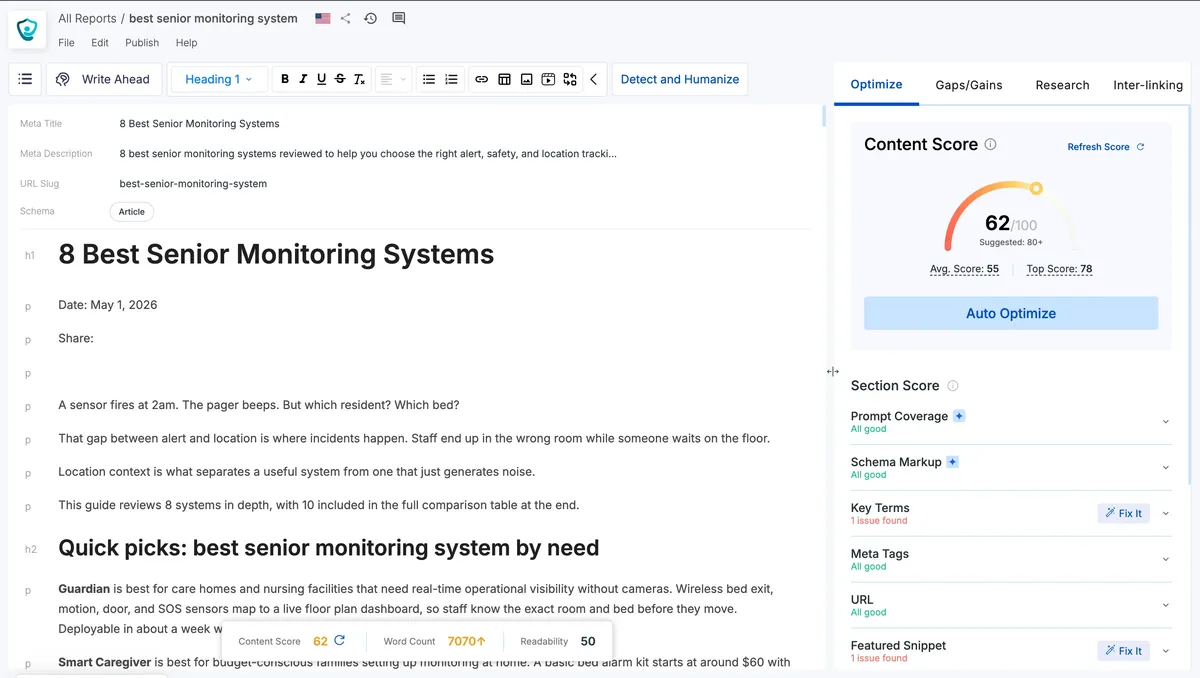Click sparkle badge beside Prompt Coverage
This screenshot has height=678, width=1200.
coord(959,416)
